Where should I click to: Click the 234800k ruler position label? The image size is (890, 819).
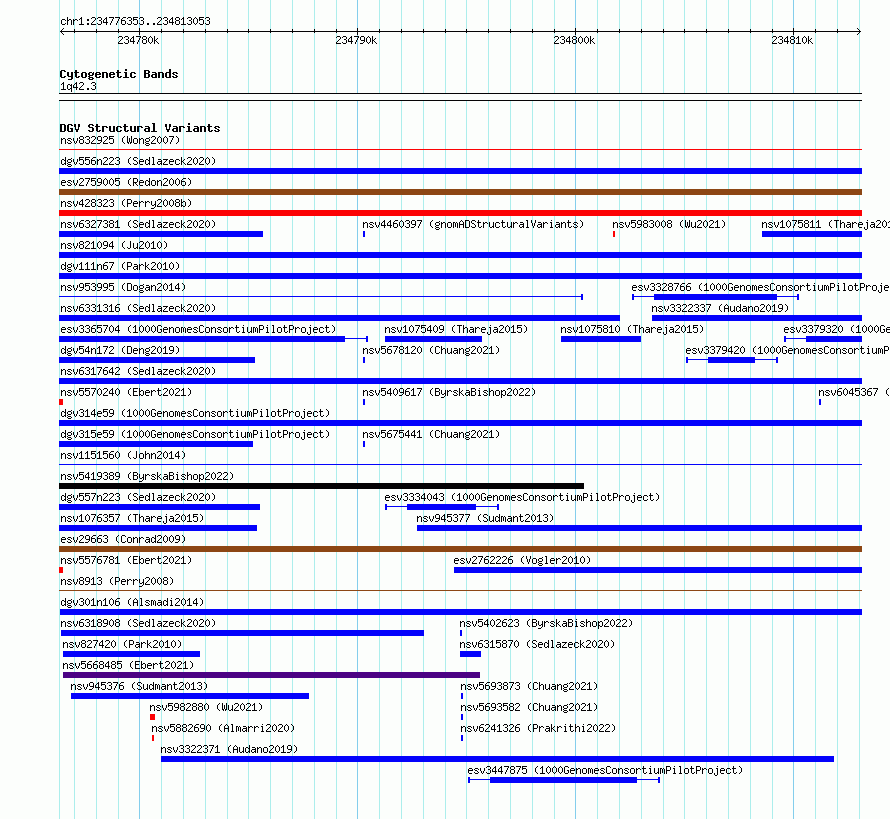(x=574, y=40)
